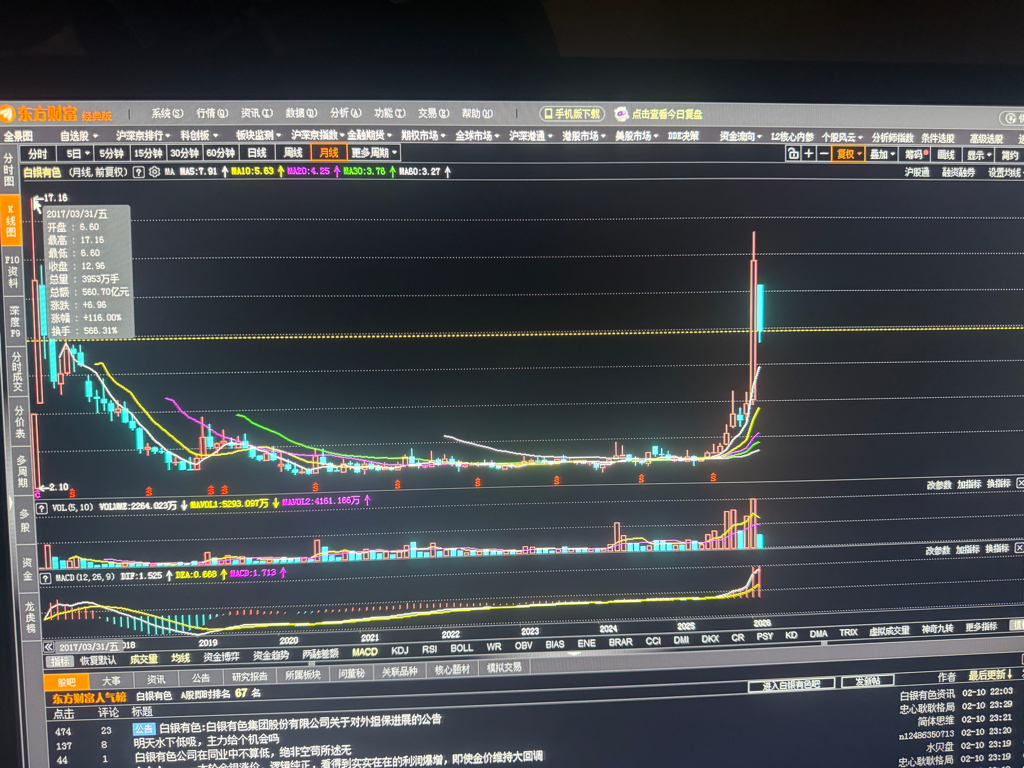Open 龙虎榜 in left sidebar
This screenshot has height=768, width=1024.
click(30, 617)
